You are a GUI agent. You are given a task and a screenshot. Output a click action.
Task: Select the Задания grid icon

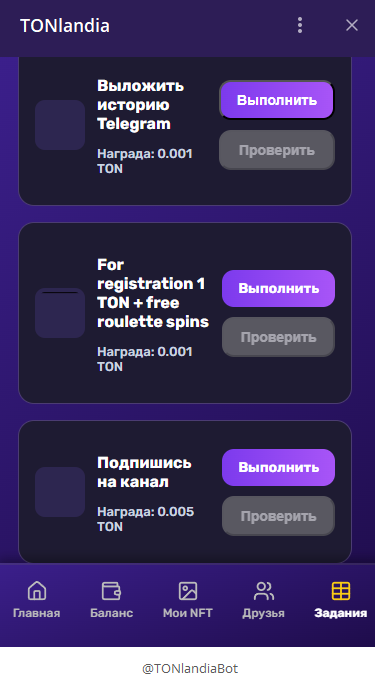[x=340, y=591]
